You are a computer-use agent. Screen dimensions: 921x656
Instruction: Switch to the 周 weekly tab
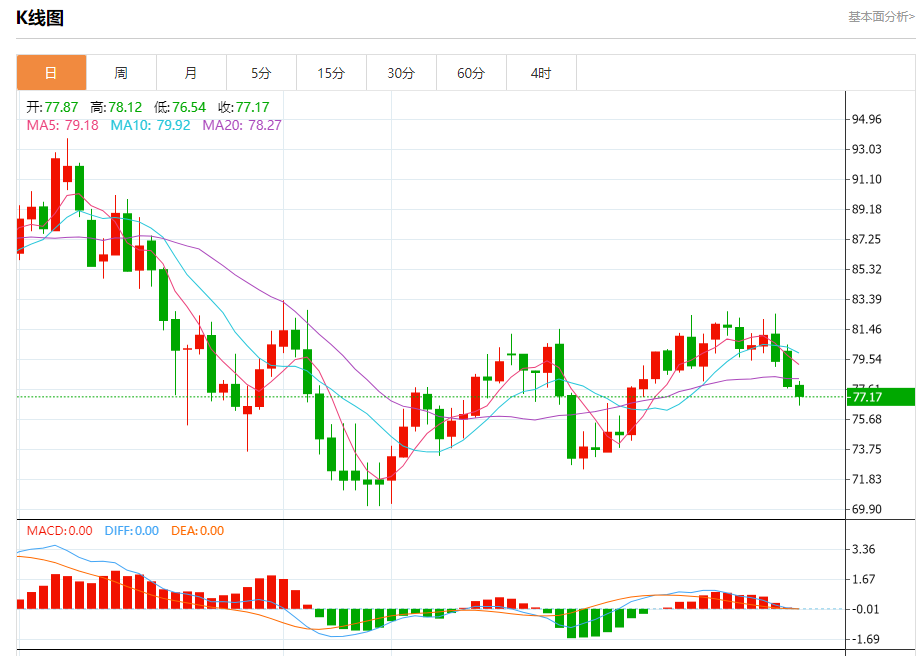(121, 73)
